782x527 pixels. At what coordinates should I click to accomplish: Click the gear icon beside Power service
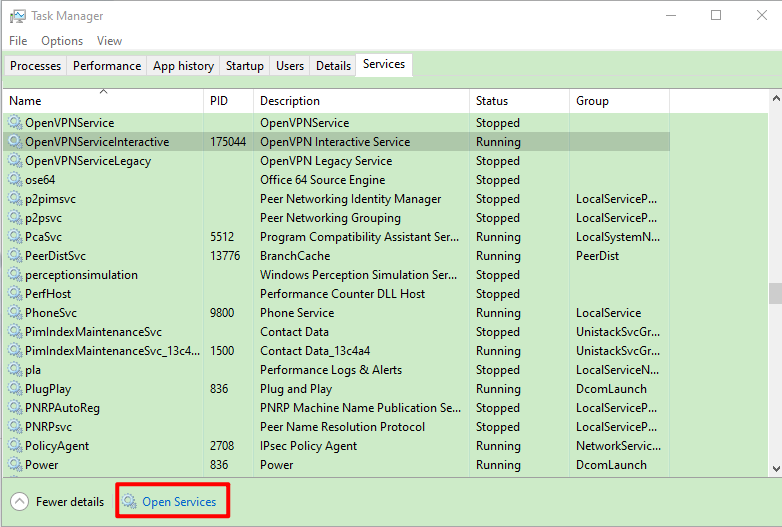click(15, 464)
